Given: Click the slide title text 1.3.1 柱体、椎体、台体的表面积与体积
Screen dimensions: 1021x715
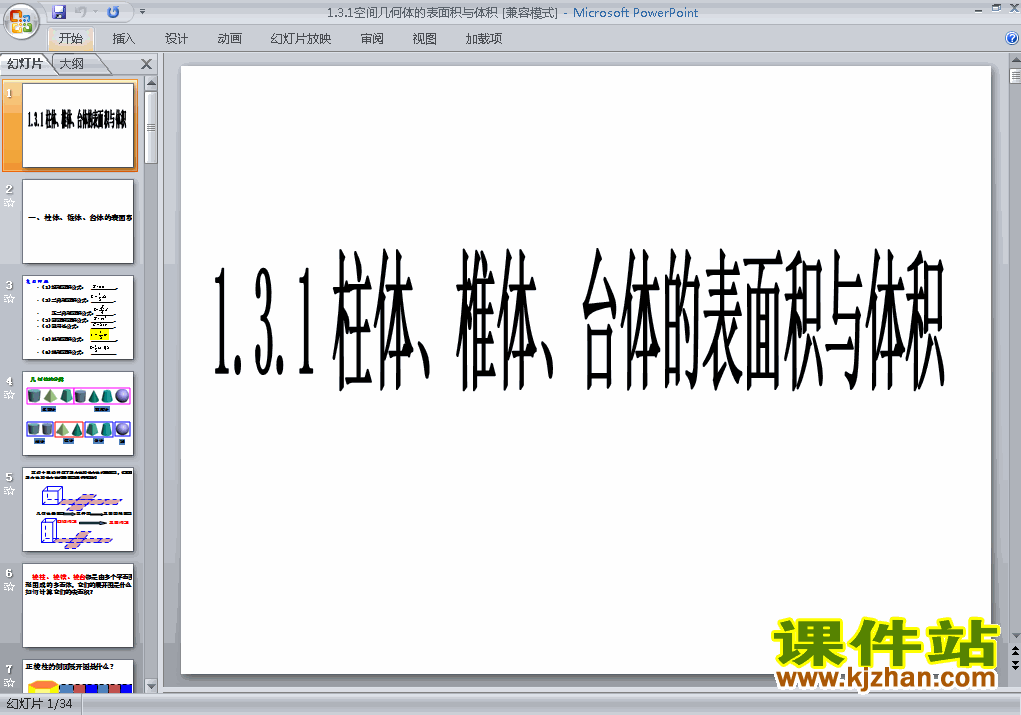Looking at the screenshot, I should 579,320.
